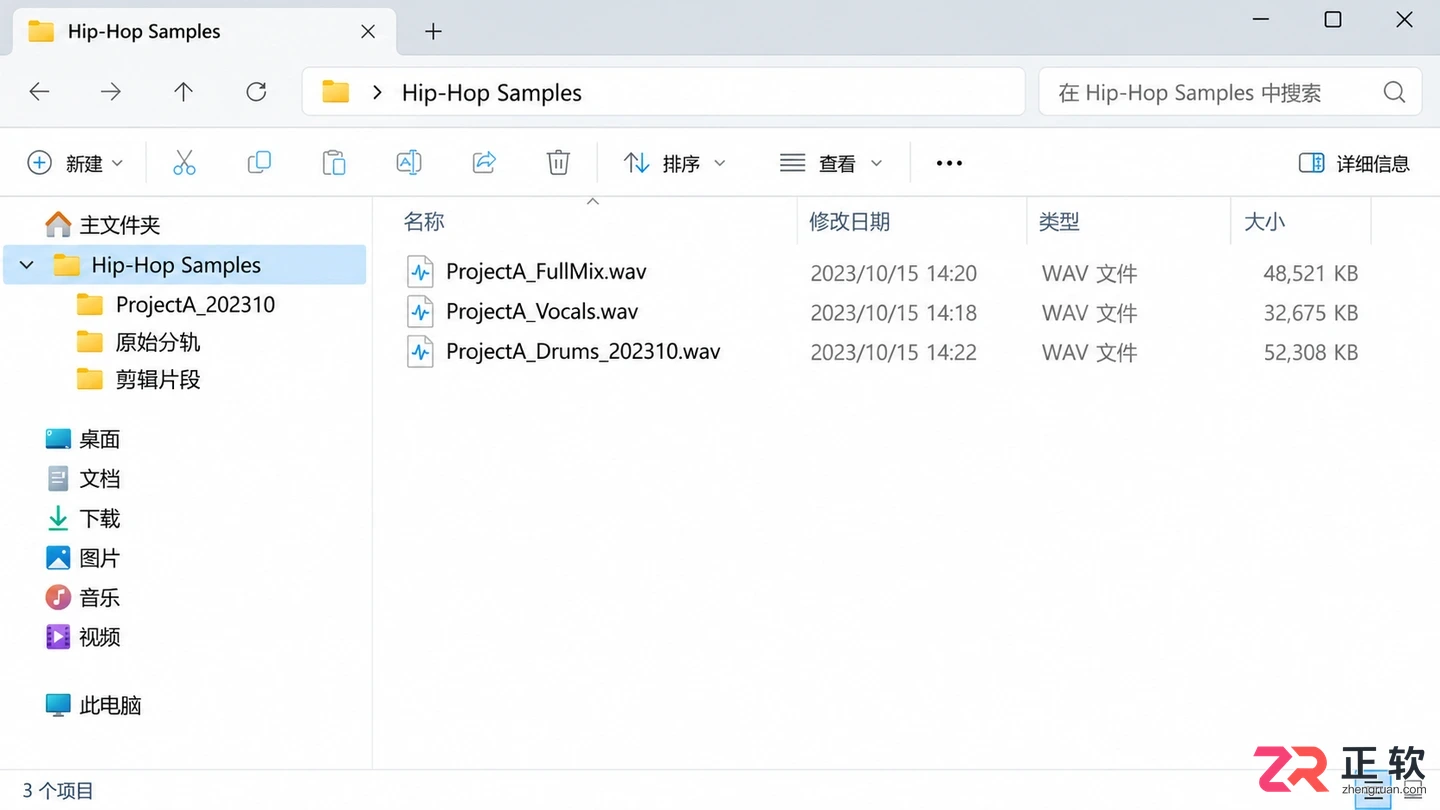The width and height of the screenshot is (1440, 810).
Task: Click the search magnifier icon
Action: point(1394,92)
